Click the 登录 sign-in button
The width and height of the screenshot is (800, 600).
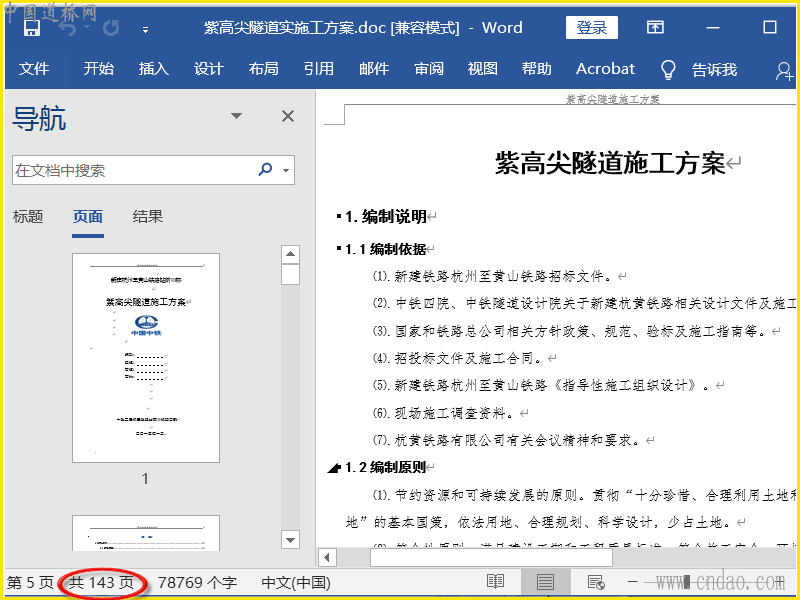coord(591,28)
